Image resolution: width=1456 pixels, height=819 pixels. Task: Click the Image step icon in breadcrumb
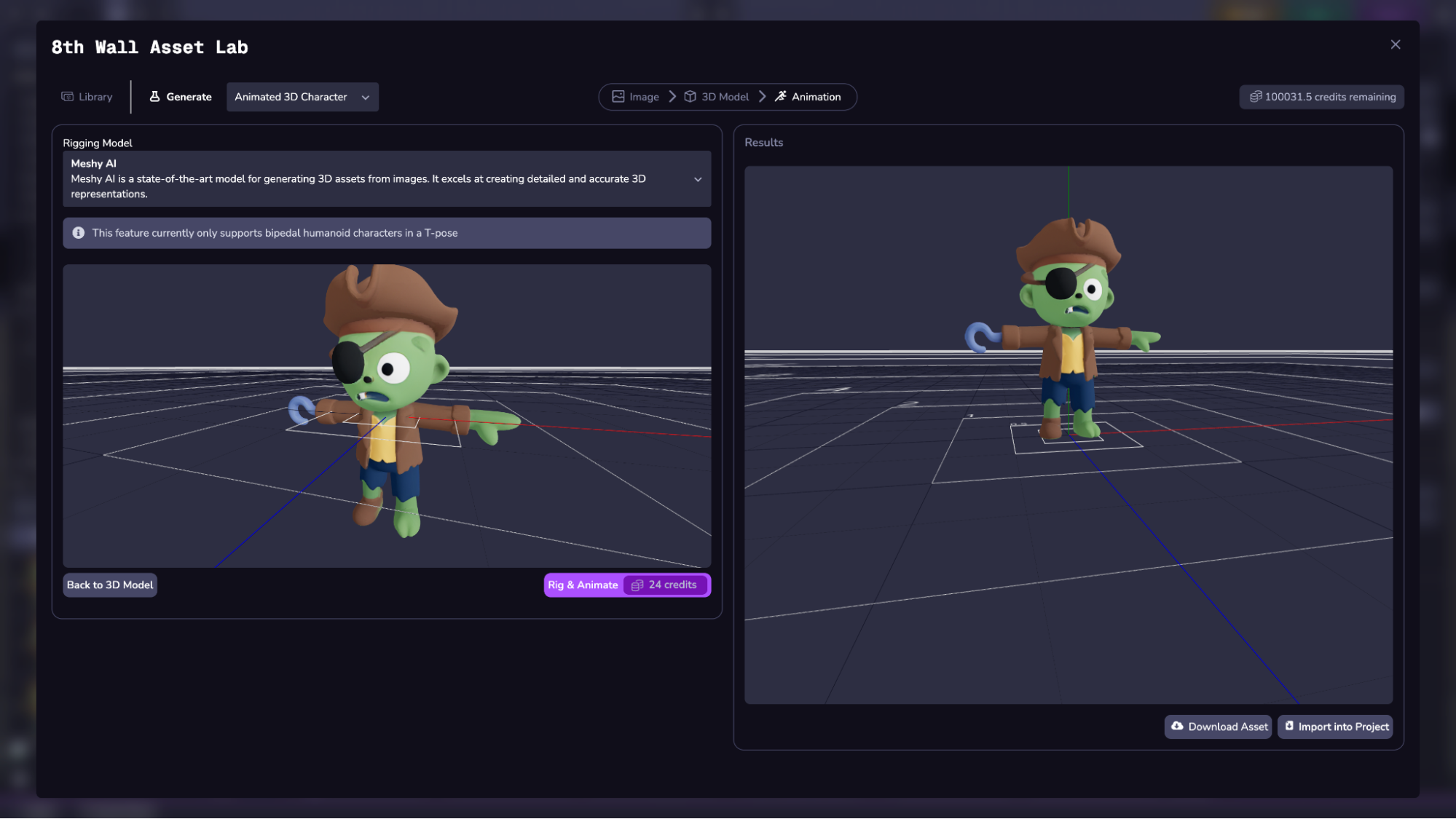click(x=618, y=97)
